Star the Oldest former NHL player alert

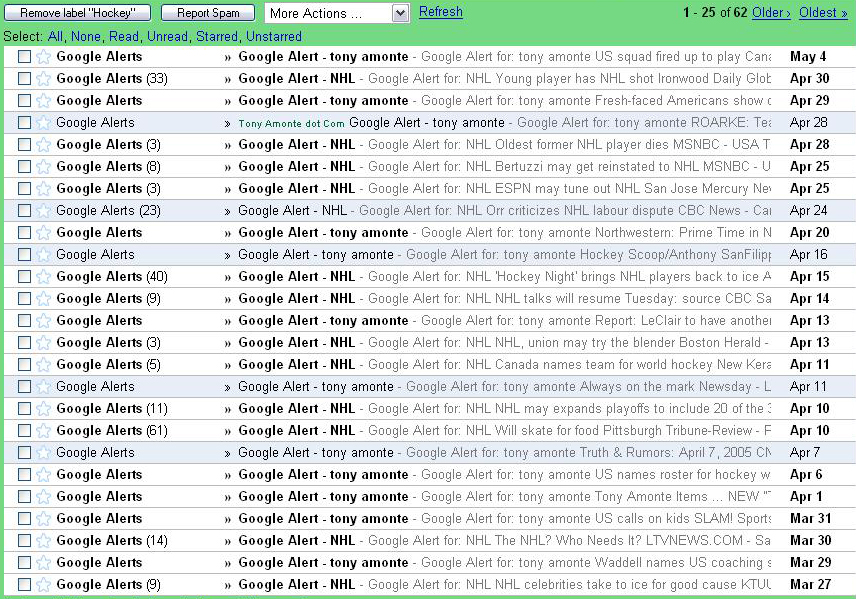(x=43, y=145)
